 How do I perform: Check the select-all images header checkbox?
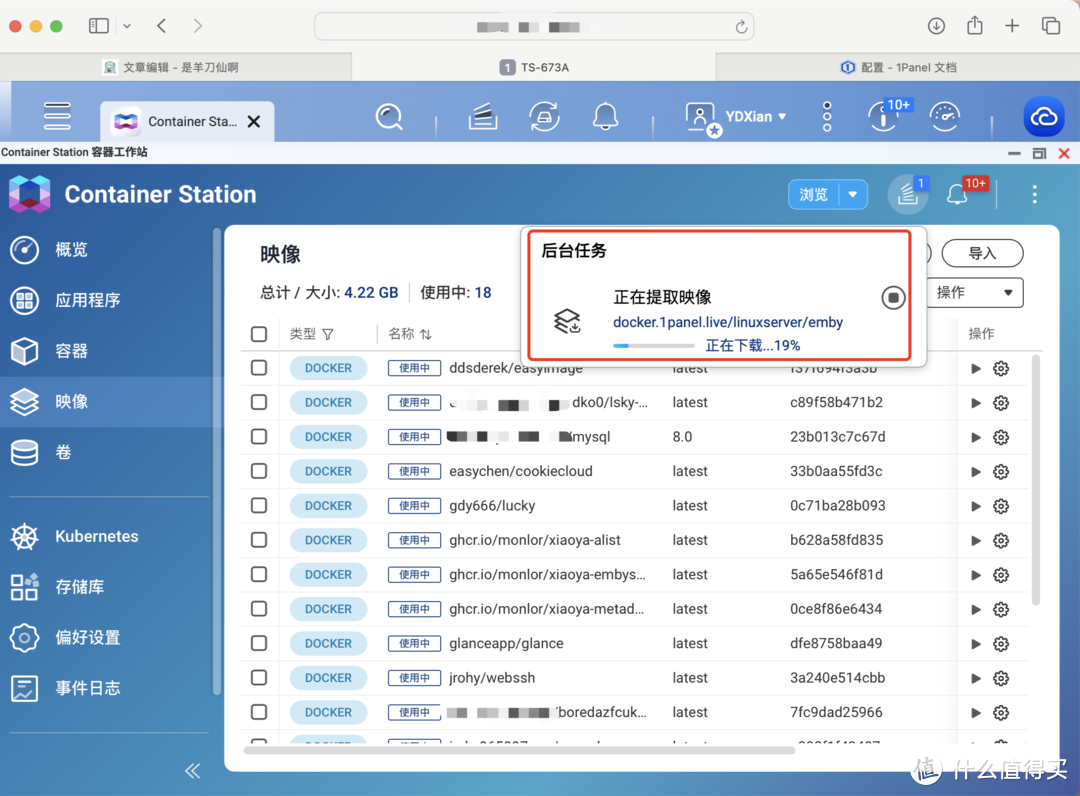[x=259, y=334]
